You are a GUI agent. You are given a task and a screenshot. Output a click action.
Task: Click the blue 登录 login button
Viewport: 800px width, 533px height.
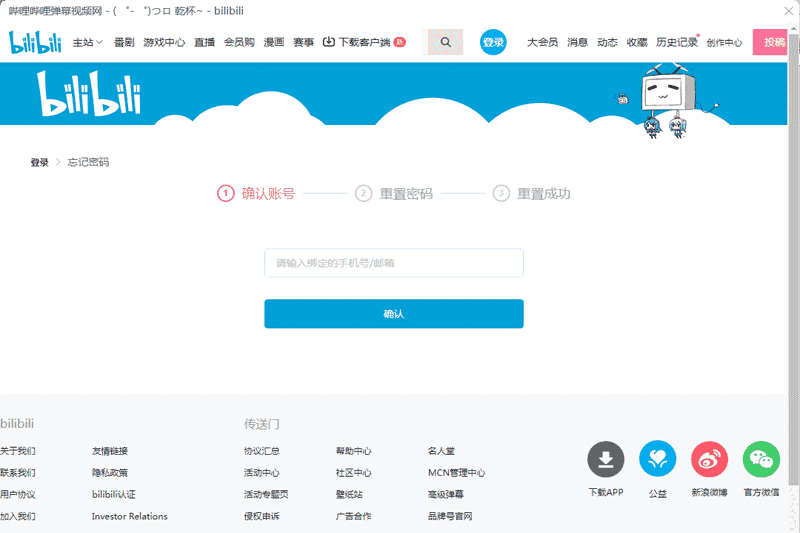tap(493, 42)
